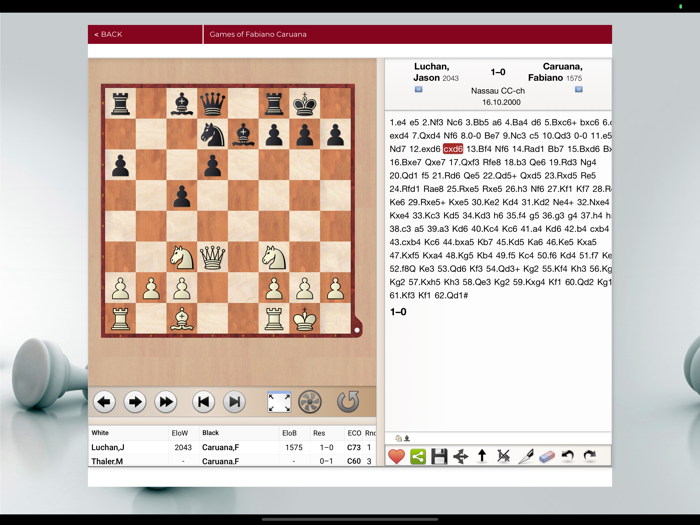Advance one move with right arrow
700x525 pixels.
[x=135, y=402]
